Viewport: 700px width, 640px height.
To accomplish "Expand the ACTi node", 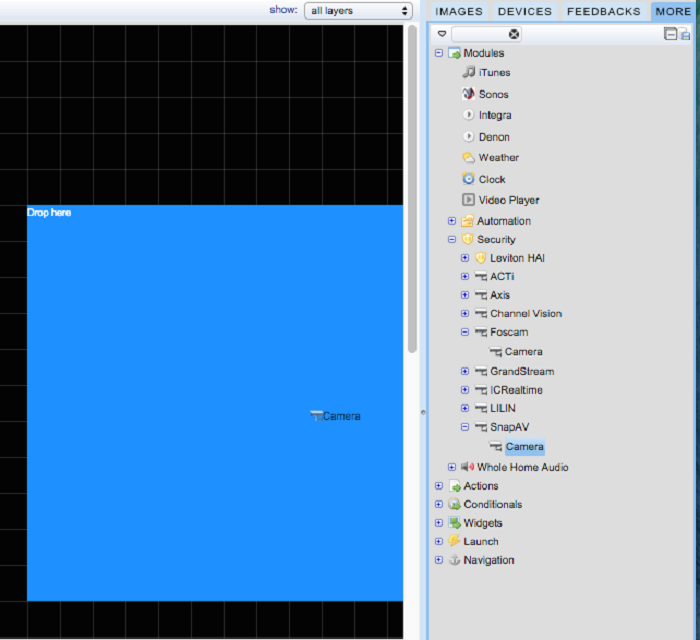I will click(465, 276).
